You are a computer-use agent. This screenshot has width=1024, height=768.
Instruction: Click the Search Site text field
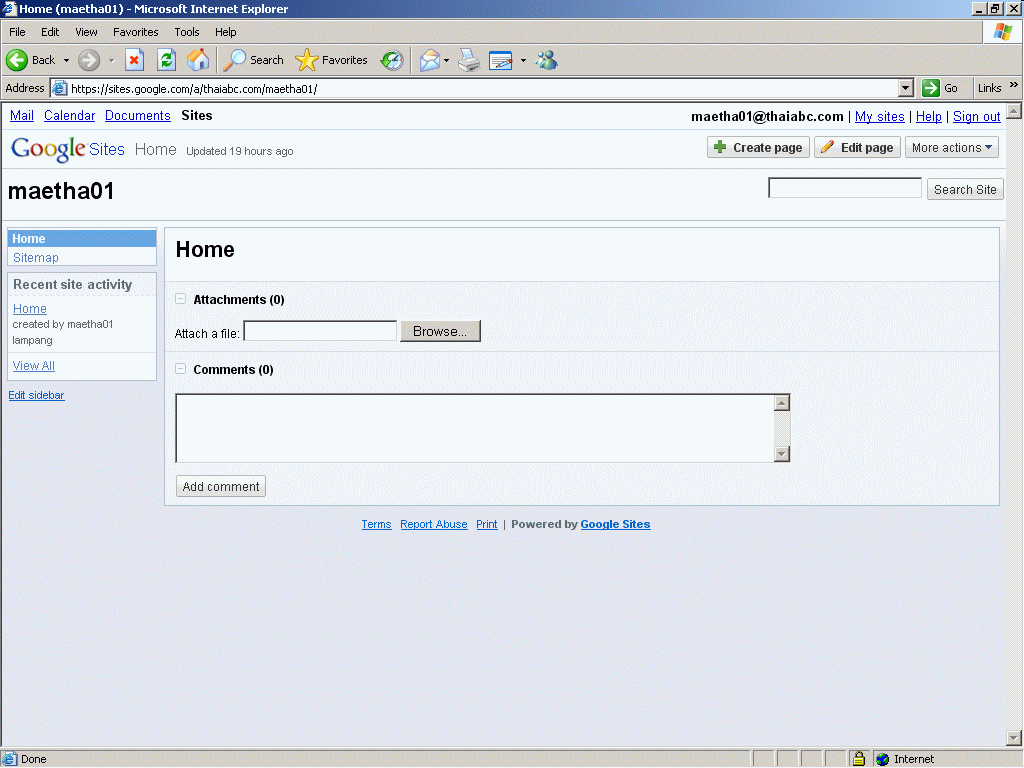(x=844, y=188)
